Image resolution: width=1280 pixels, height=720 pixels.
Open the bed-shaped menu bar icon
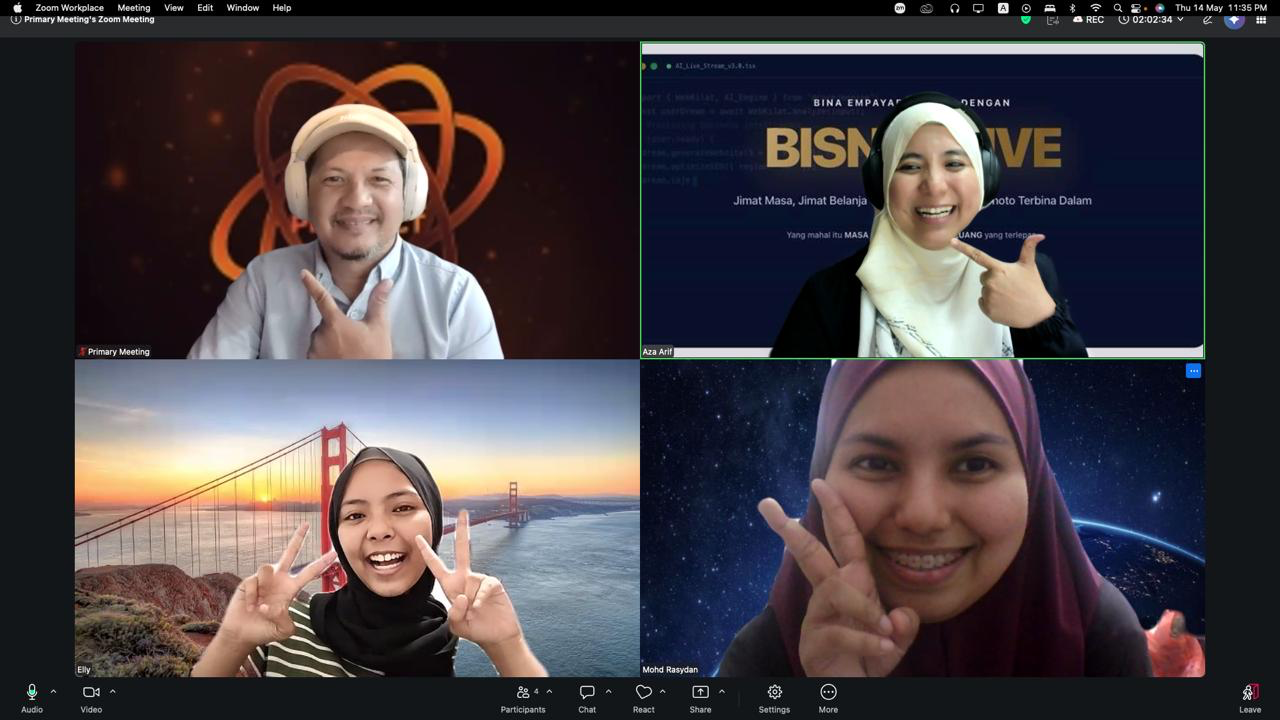click(x=1050, y=7)
